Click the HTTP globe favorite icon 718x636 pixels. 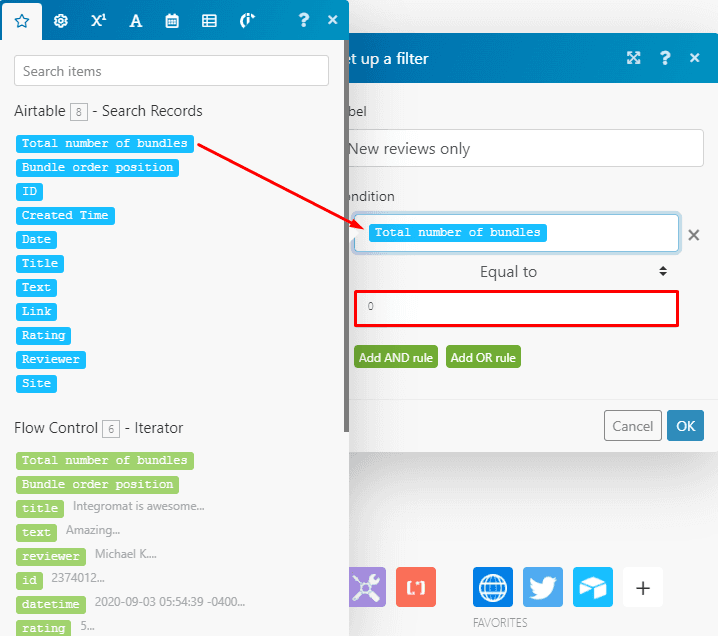(x=492, y=587)
